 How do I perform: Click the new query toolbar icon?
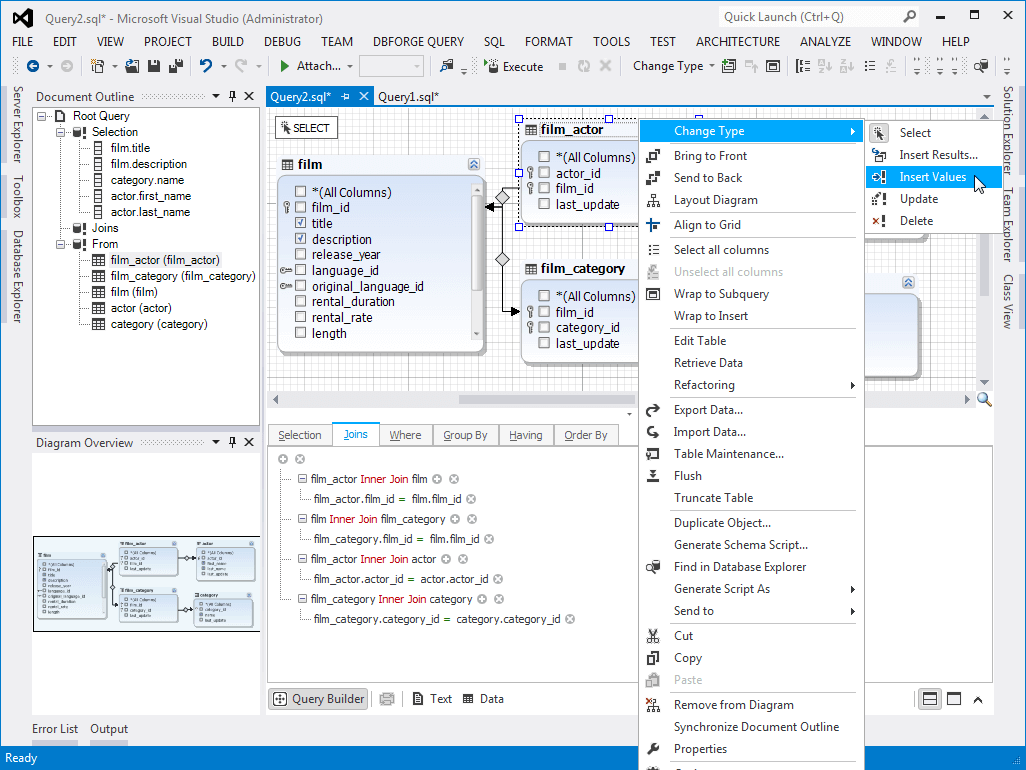tap(97, 66)
